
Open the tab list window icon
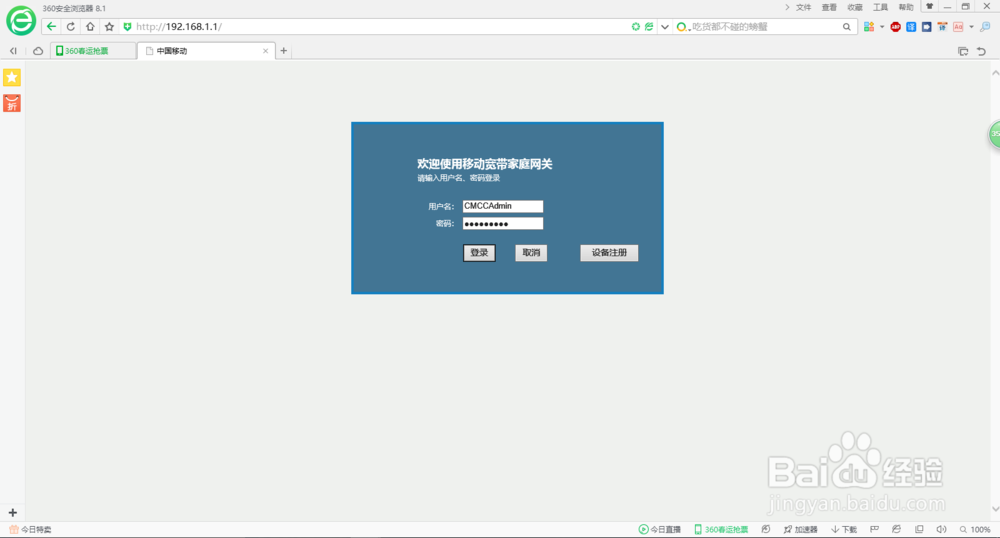tap(963, 51)
